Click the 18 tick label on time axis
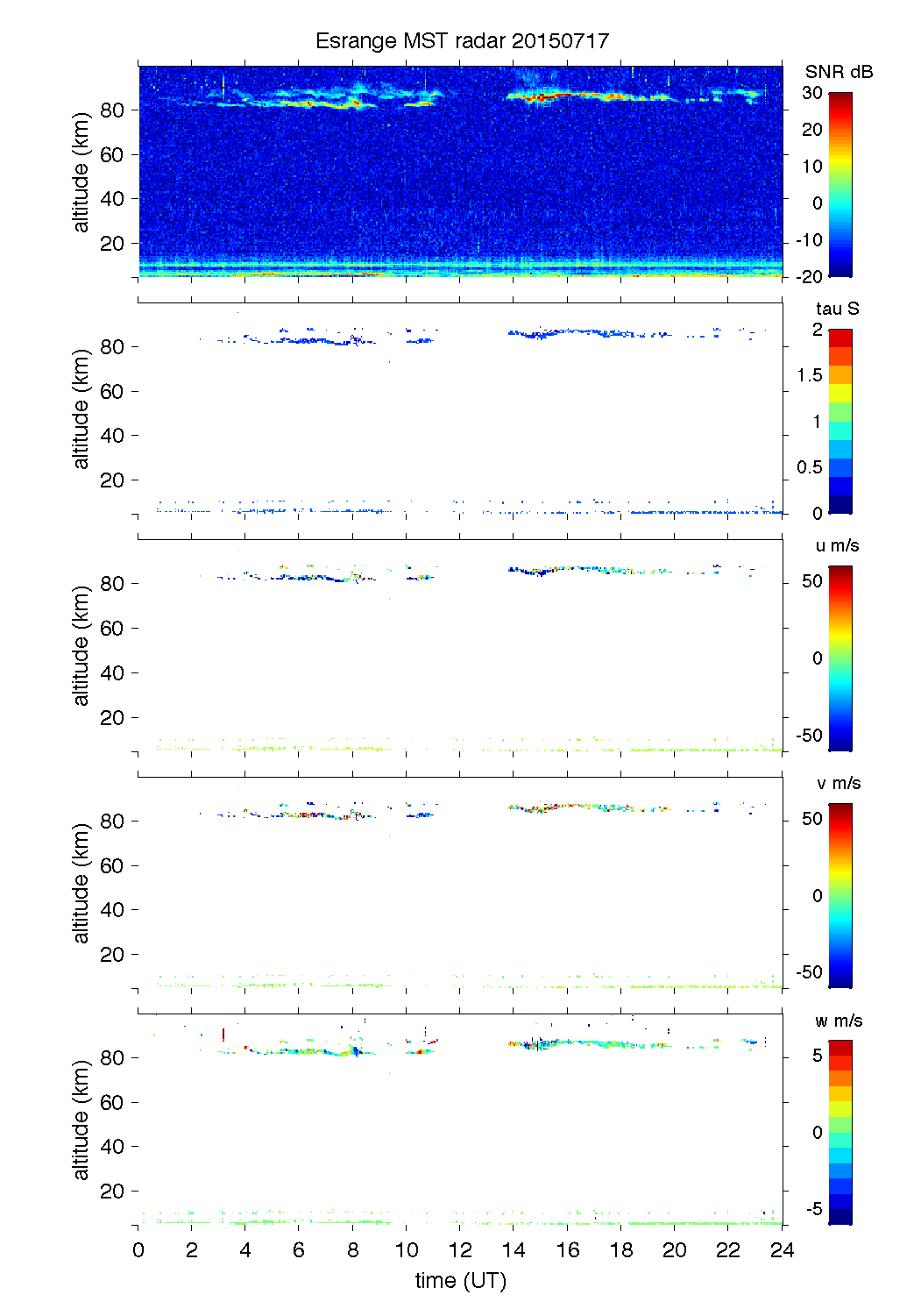 click(621, 1250)
